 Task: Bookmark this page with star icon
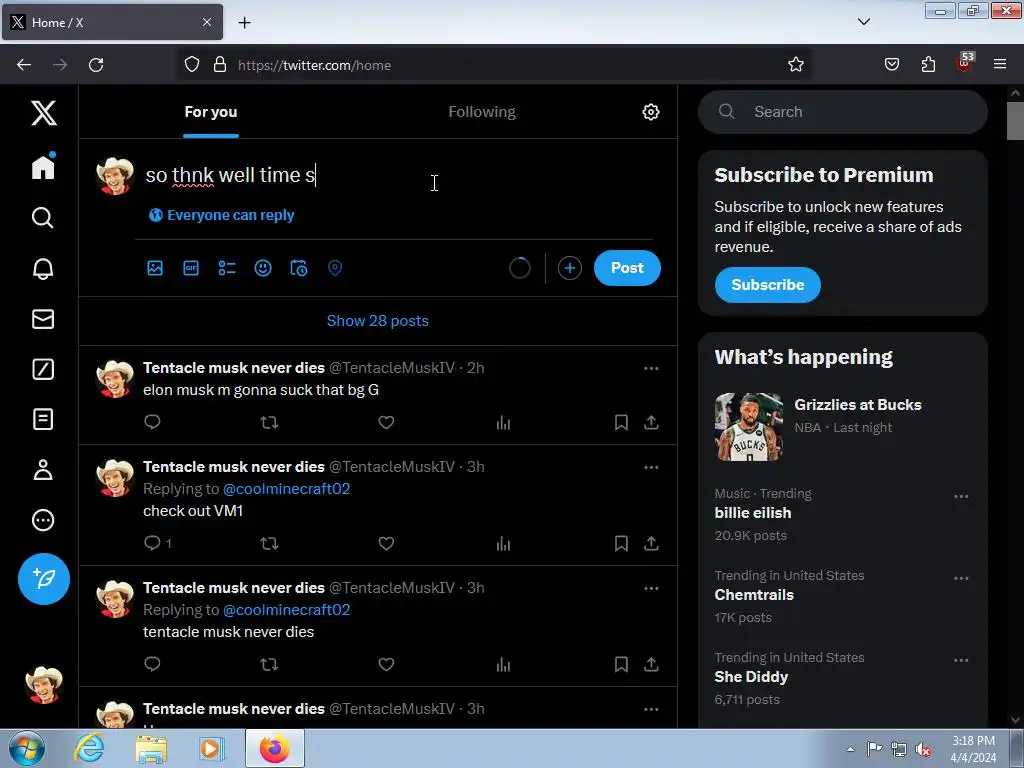795,65
